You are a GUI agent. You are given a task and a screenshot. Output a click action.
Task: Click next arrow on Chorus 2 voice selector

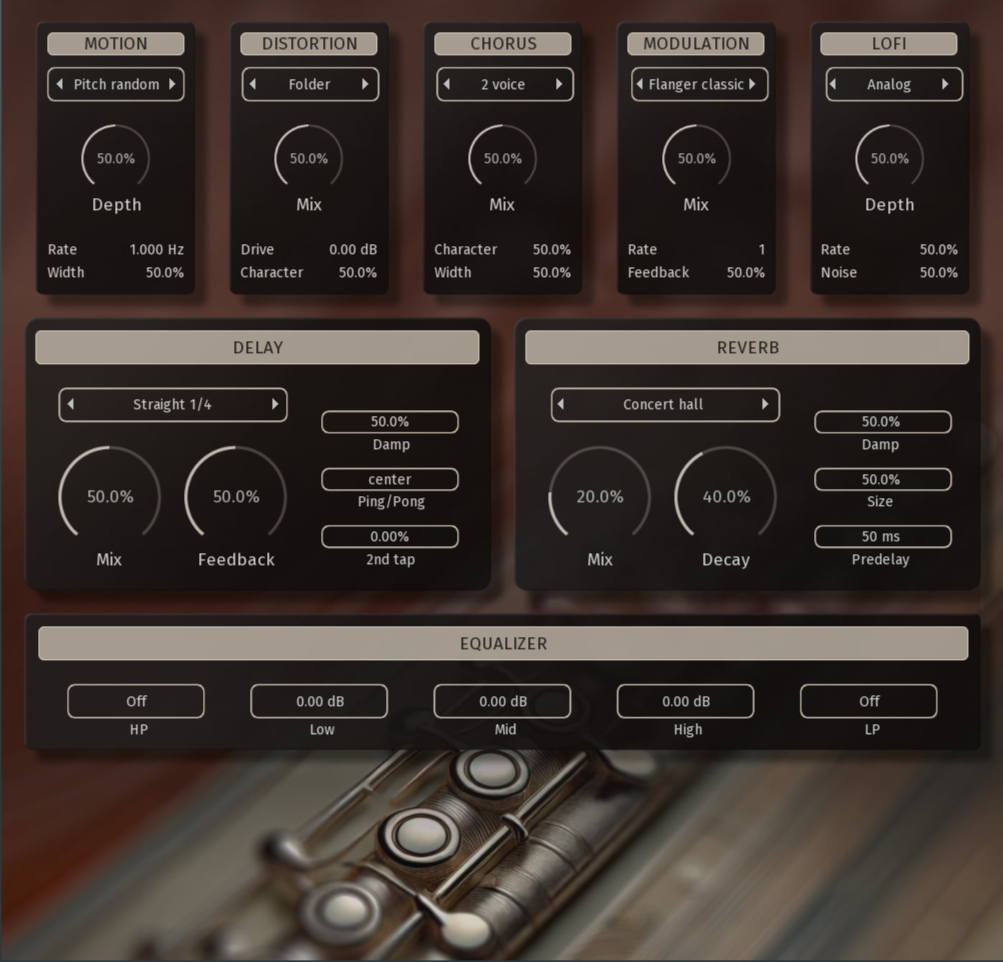coord(559,85)
